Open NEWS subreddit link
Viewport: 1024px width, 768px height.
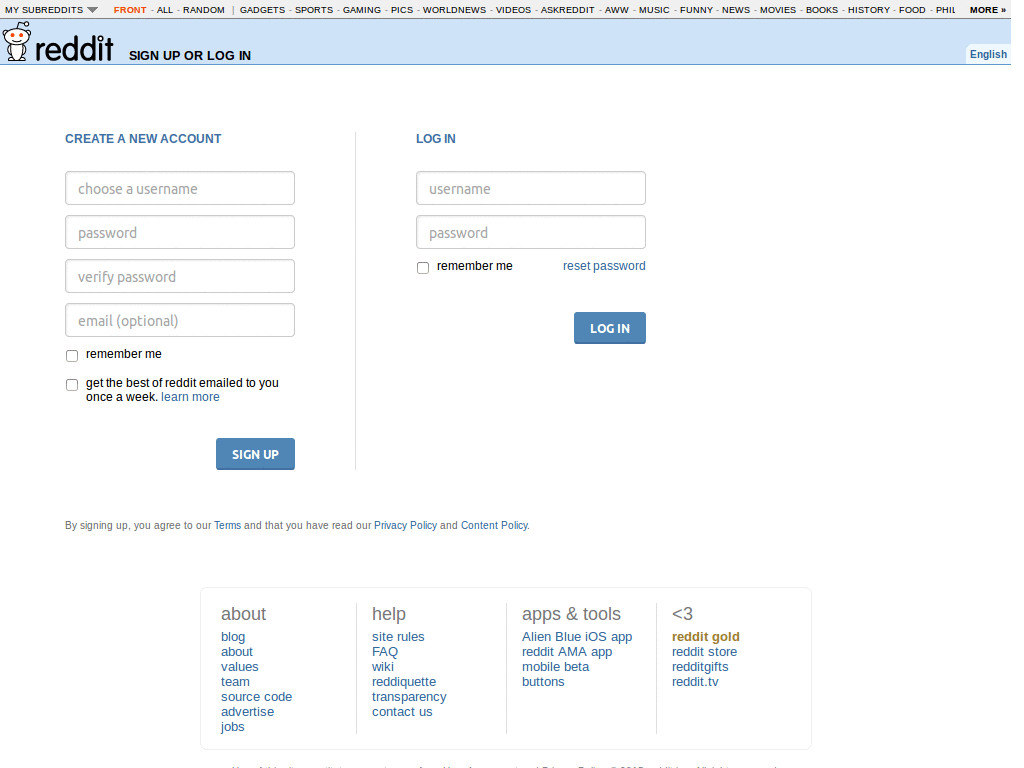point(735,10)
